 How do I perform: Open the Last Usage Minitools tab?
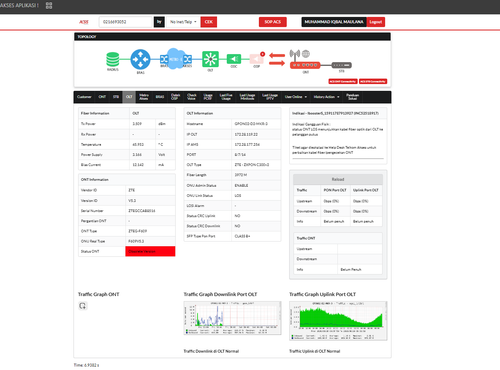click(x=247, y=97)
